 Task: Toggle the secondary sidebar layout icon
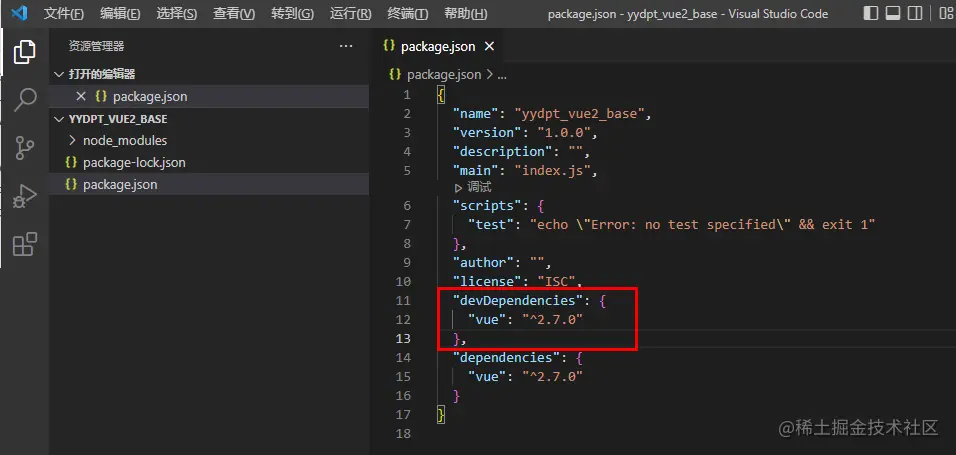[915, 13]
